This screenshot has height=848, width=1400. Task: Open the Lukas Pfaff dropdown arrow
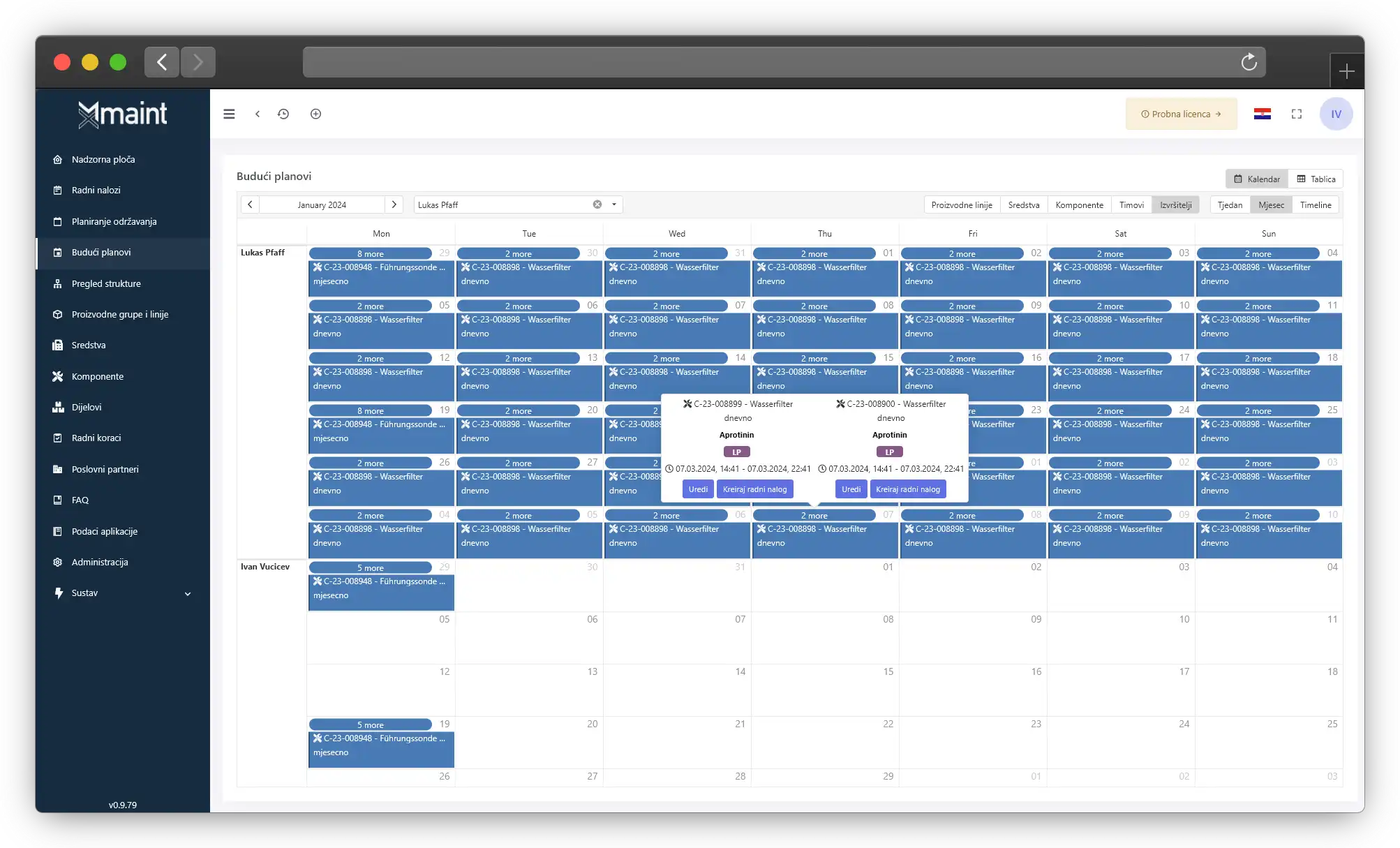[614, 204]
